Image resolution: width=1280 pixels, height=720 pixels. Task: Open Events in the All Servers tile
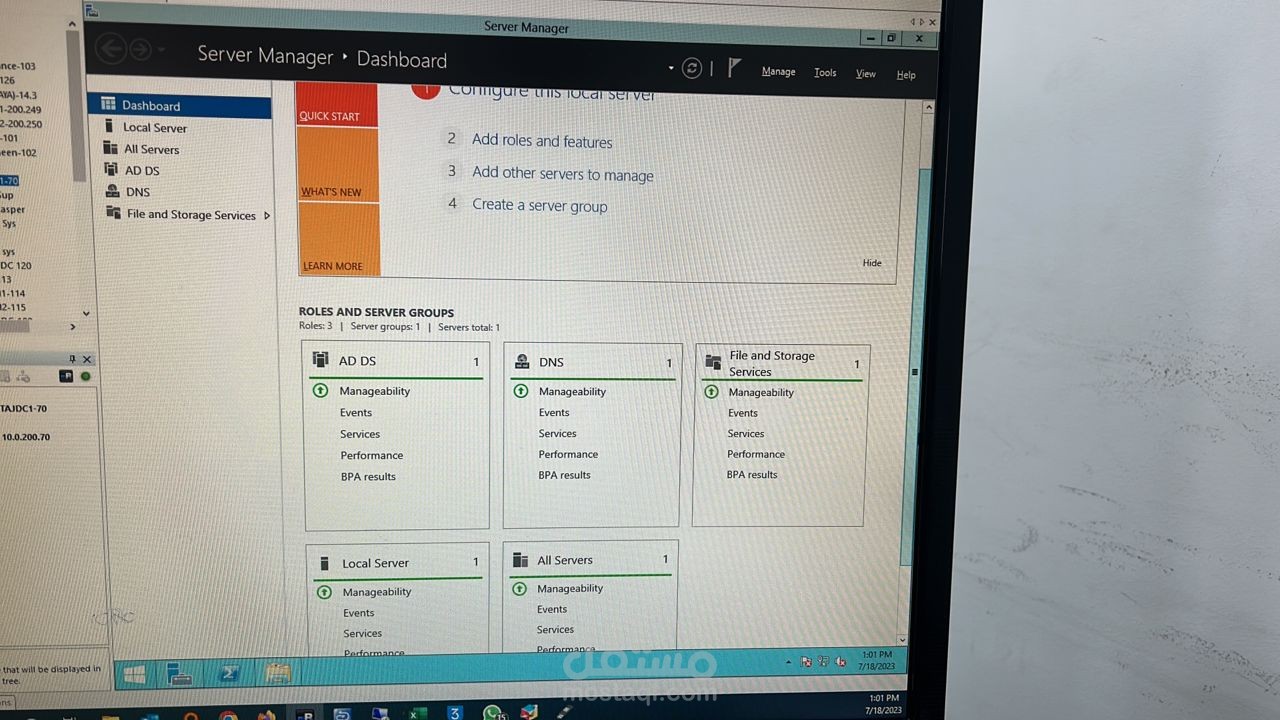(x=552, y=609)
